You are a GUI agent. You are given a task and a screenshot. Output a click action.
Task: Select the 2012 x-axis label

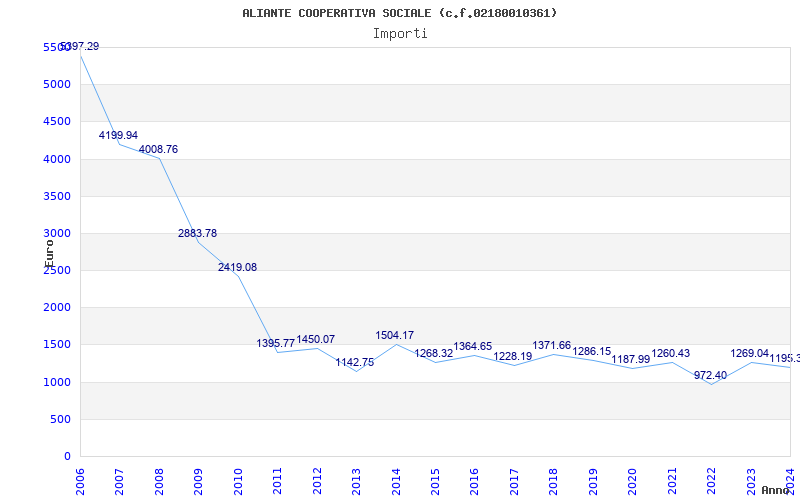(x=317, y=481)
